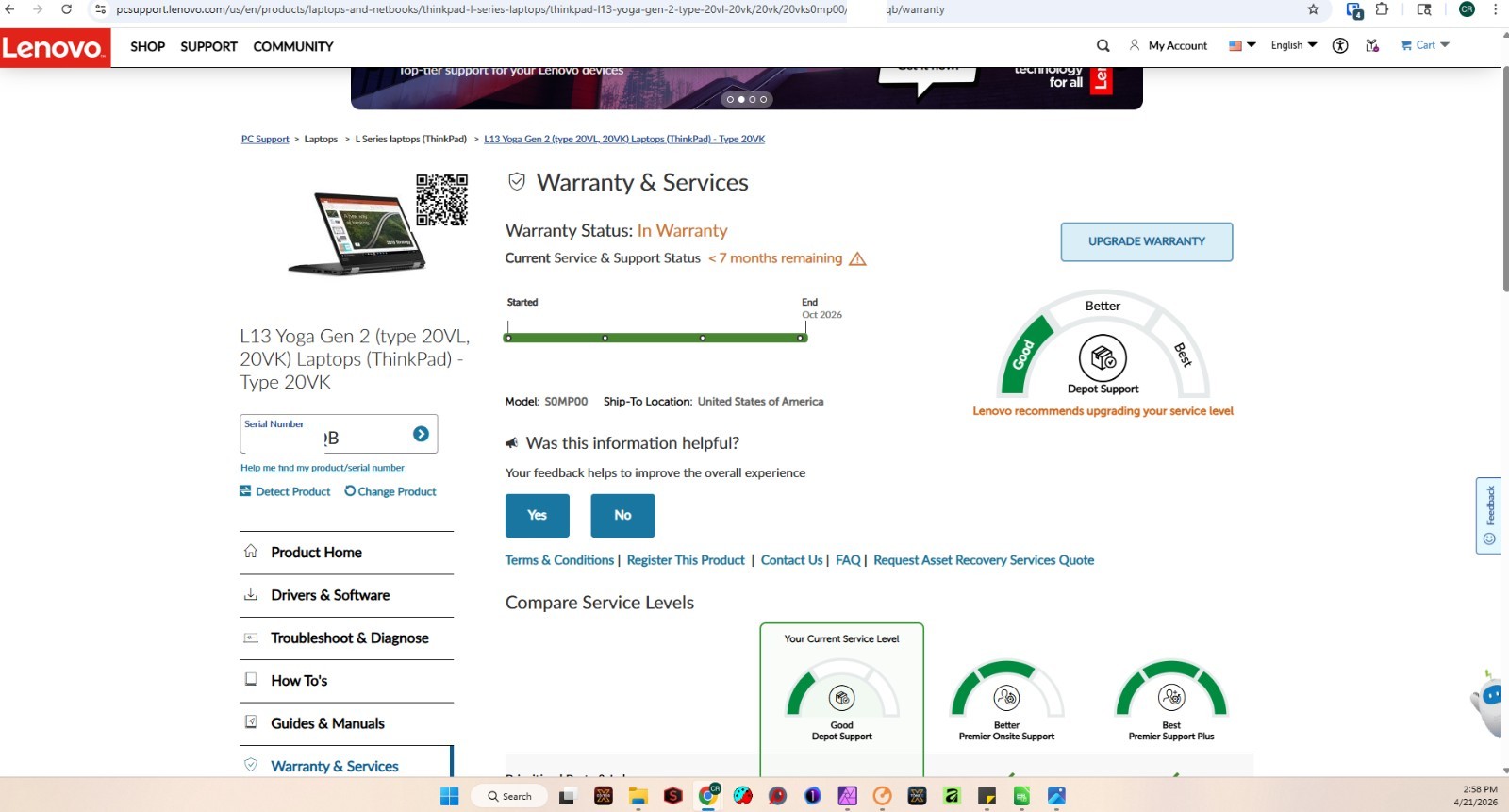Select Better Premier Onsite Support level

pyautogui.click(x=1006, y=700)
